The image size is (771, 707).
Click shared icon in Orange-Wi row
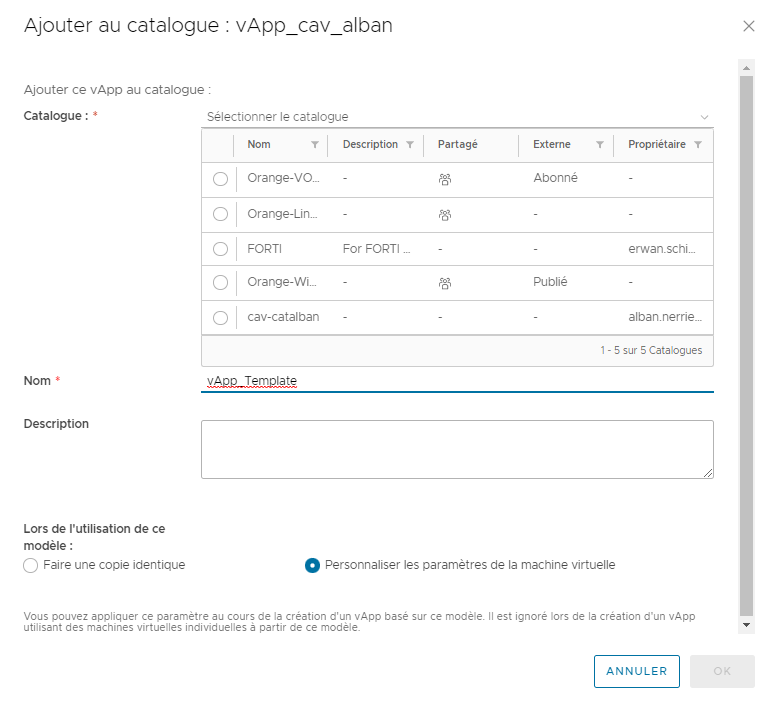click(445, 283)
